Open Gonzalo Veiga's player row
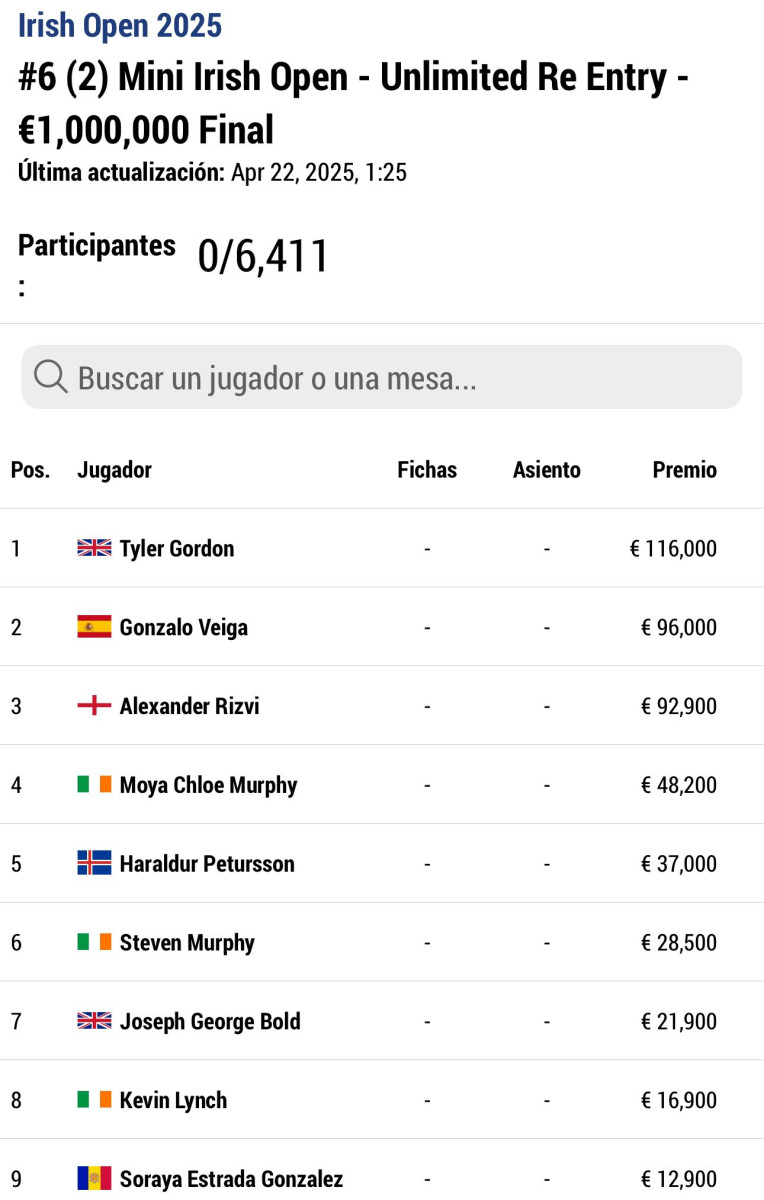Image resolution: width=764 pixels, height=1200 pixels. point(382,627)
